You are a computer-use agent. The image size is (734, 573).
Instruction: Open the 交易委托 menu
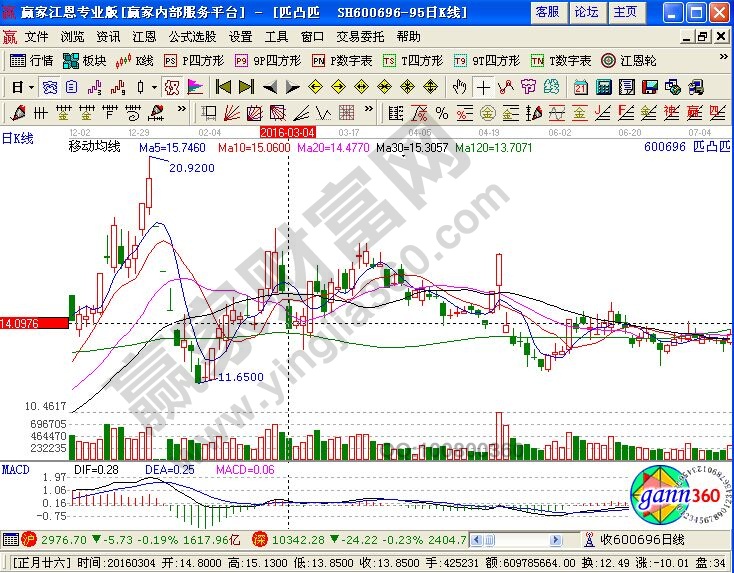tap(356, 36)
